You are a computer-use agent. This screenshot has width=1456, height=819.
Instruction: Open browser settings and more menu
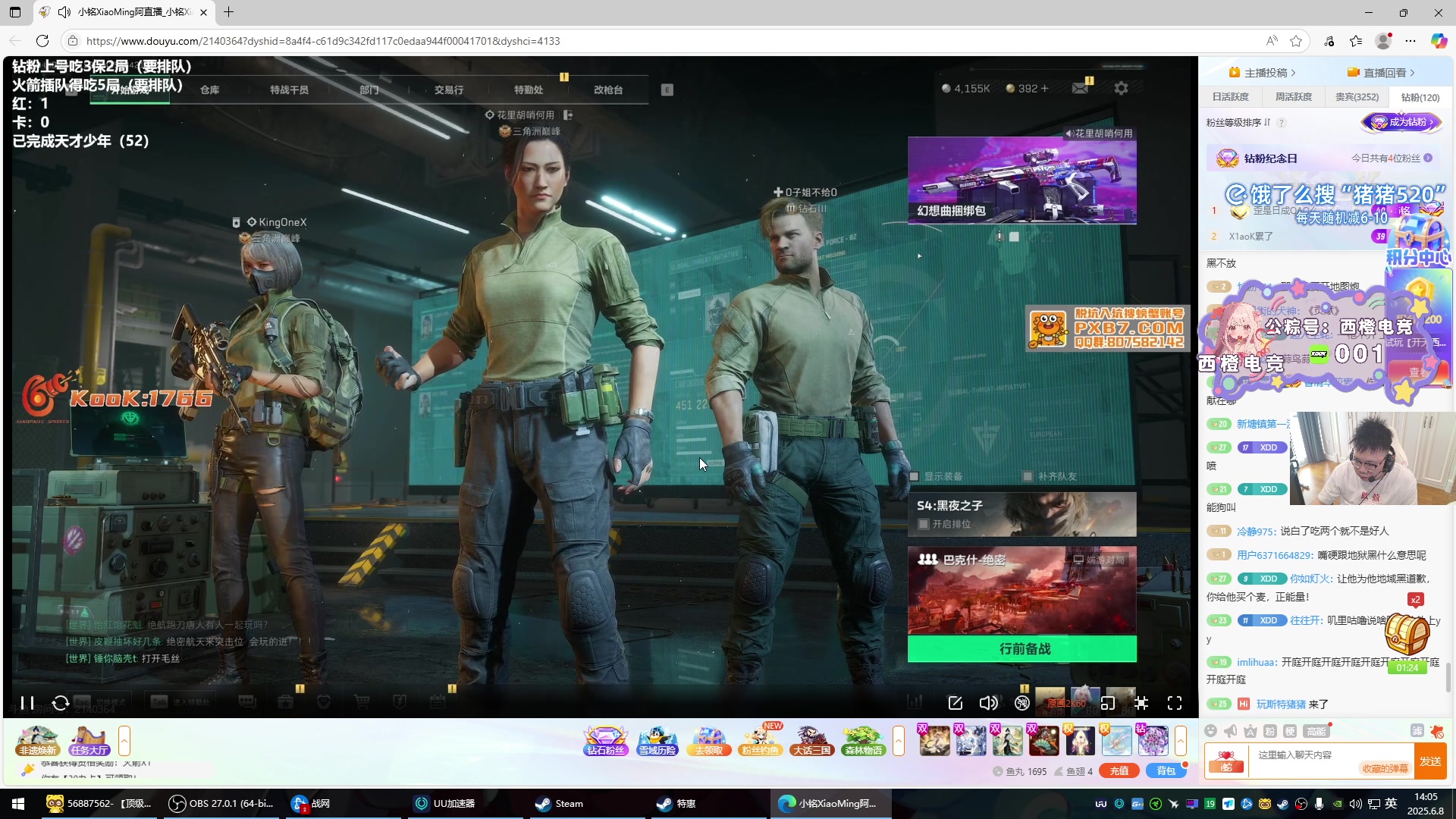1410,41
